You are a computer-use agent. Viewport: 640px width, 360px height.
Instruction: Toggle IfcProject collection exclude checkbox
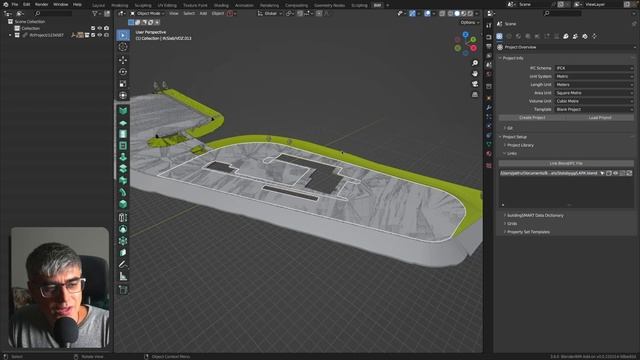click(x=93, y=35)
